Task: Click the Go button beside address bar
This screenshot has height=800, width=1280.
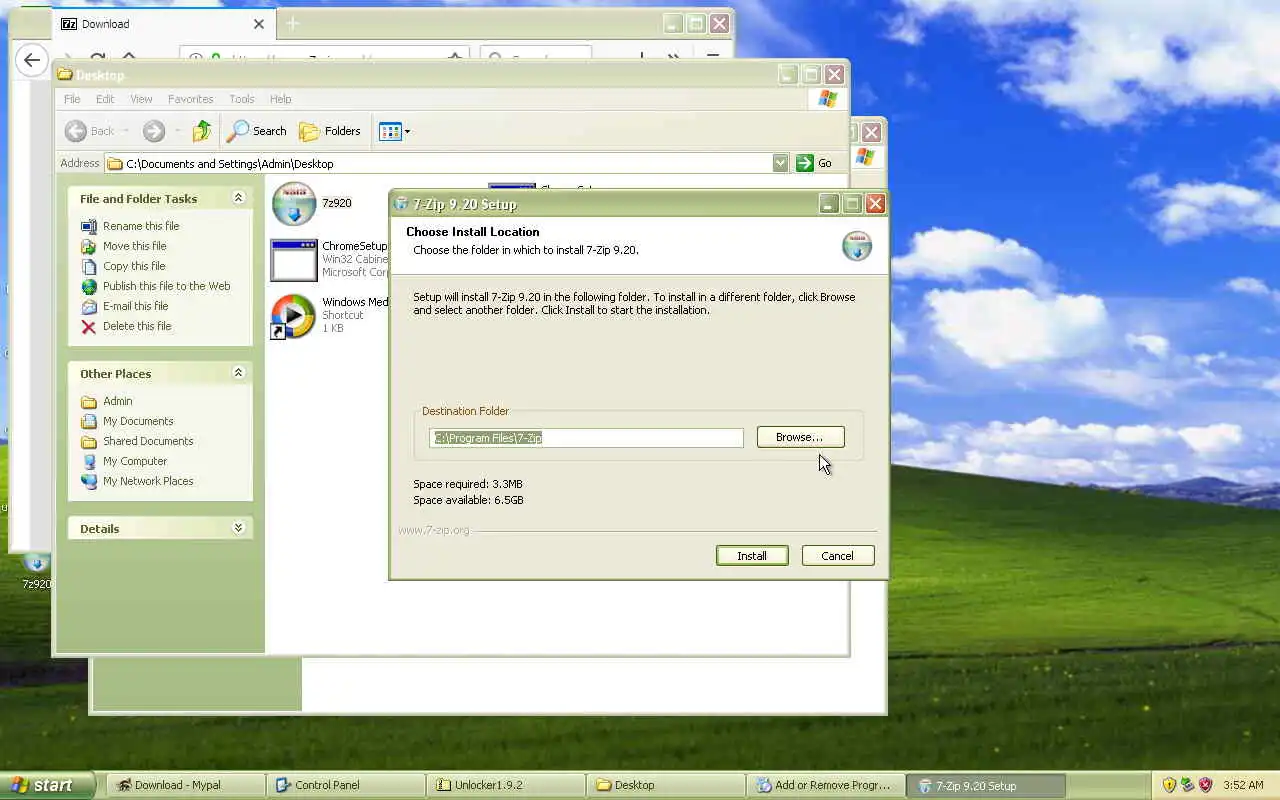Action: point(814,163)
